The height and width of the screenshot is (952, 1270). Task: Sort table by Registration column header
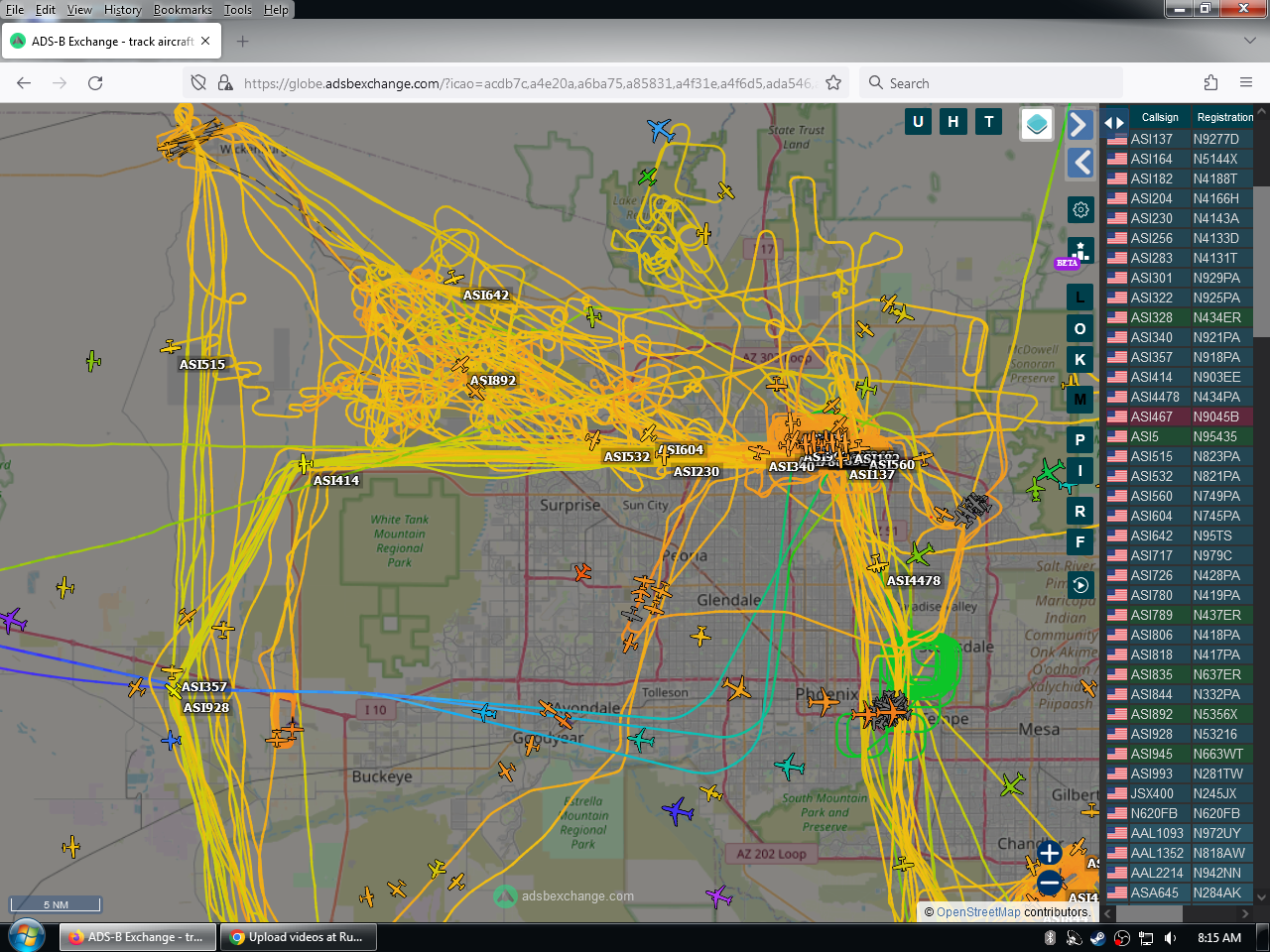[1224, 117]
